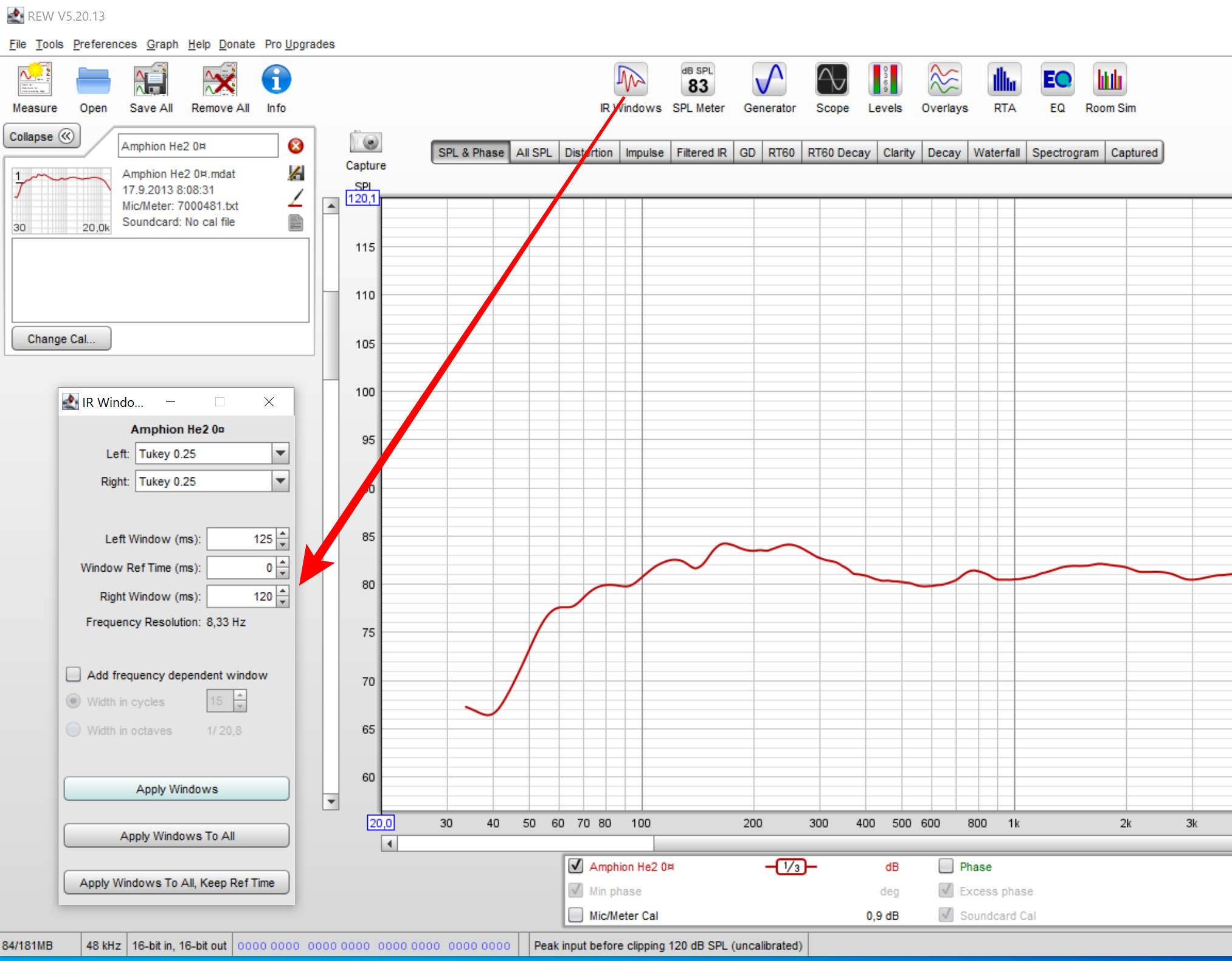Select the Width in cycles radio button
Image resolution: width=1232 pixels, height=961 pixels.
pos(74,701)
